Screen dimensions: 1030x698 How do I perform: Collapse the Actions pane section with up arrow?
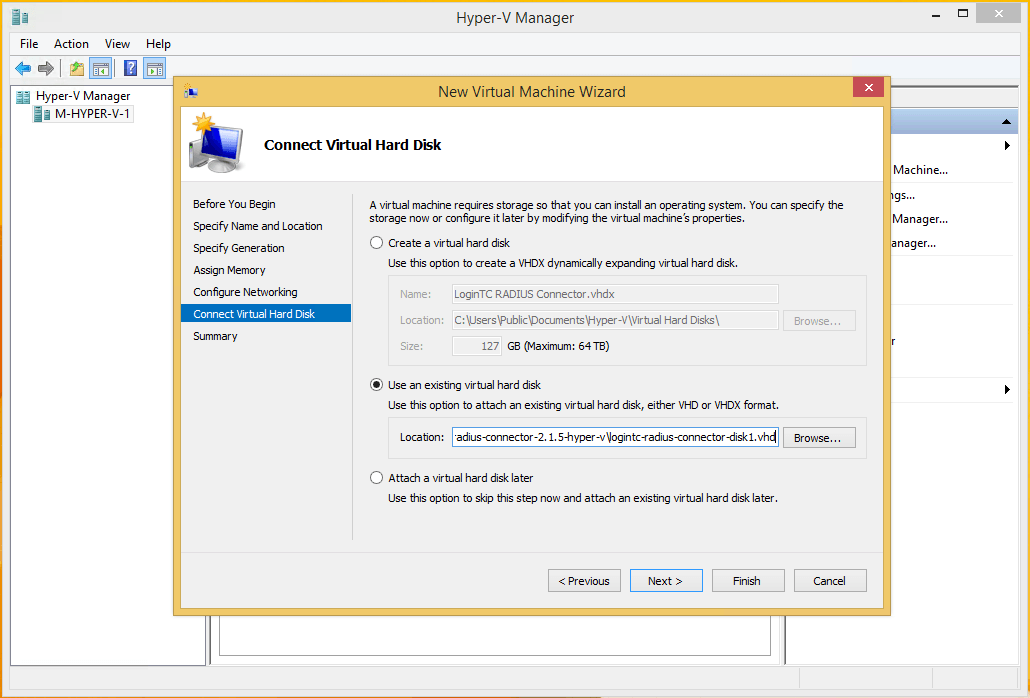pos(1006,121)
